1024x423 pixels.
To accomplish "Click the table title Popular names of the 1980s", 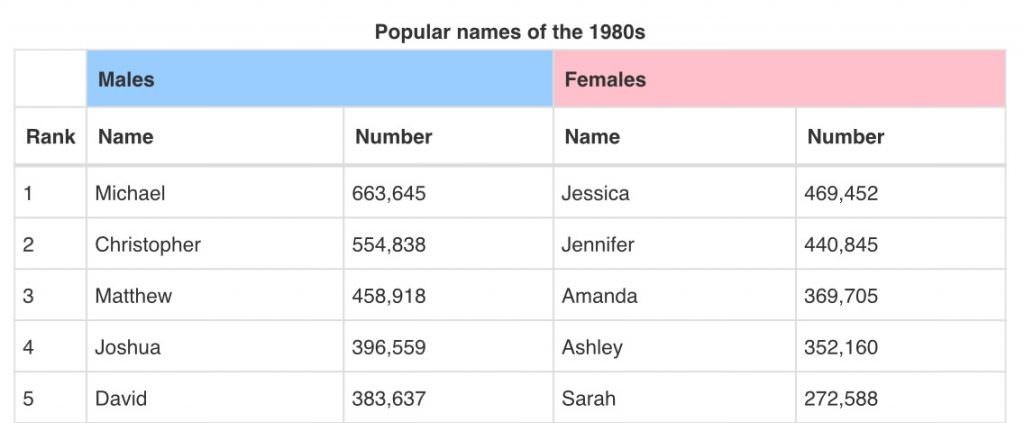I will tap(510, 31).
